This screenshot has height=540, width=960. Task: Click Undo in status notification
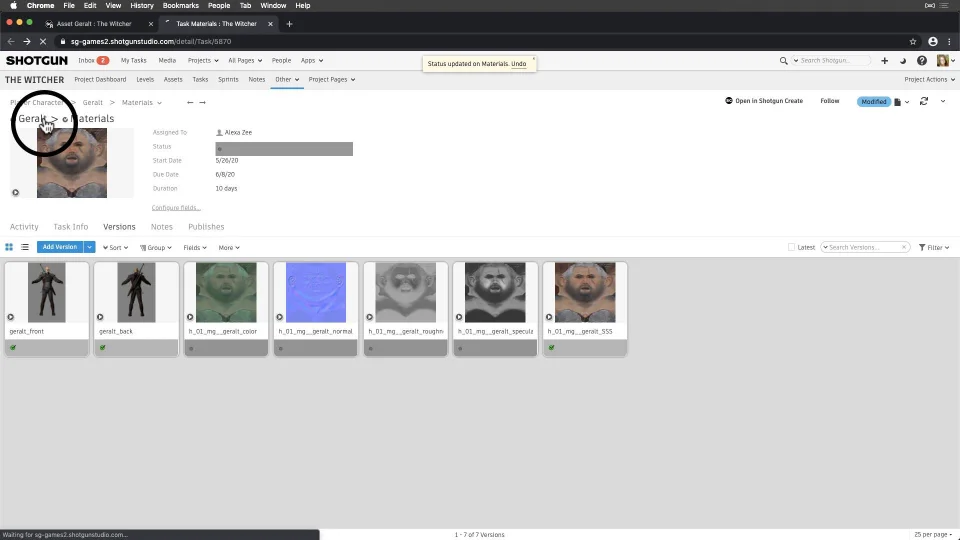click(x=519, y=64)
